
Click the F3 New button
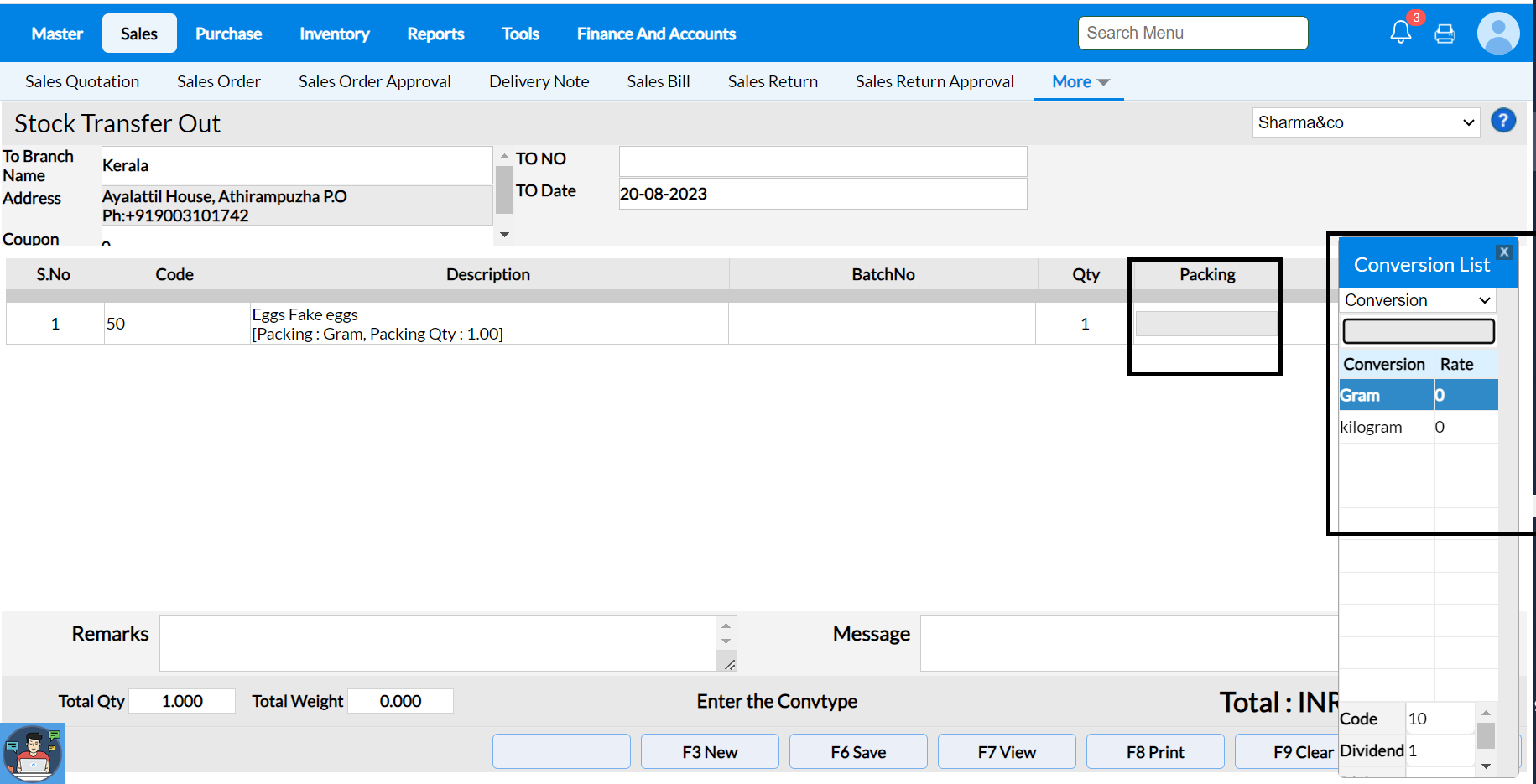click(x=709, y=751)
